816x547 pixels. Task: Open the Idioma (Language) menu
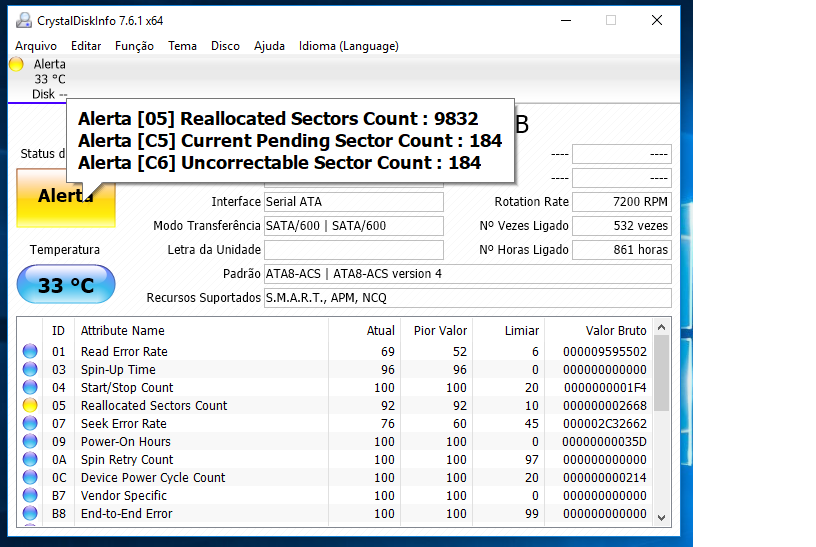[349, 46]
